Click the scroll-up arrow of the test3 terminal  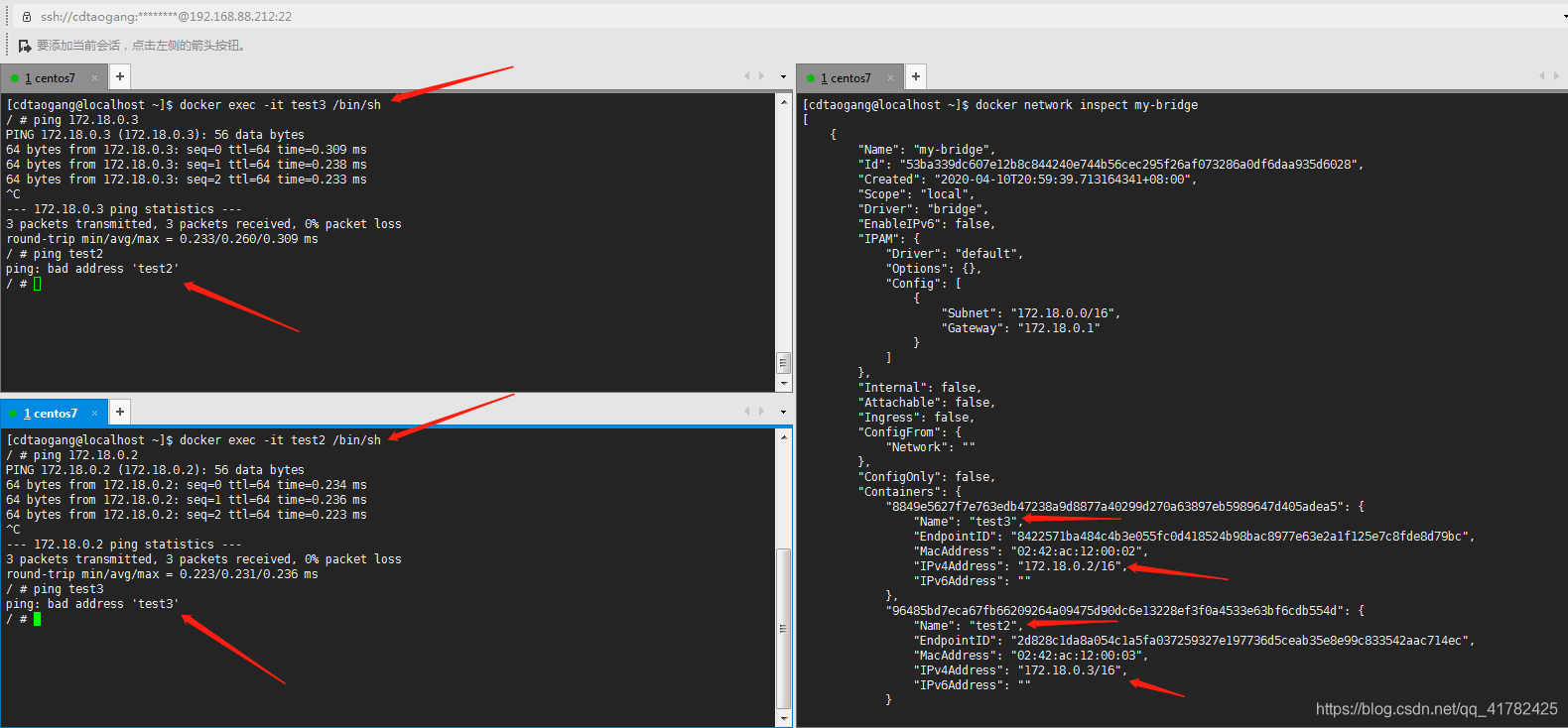point(784,101)
